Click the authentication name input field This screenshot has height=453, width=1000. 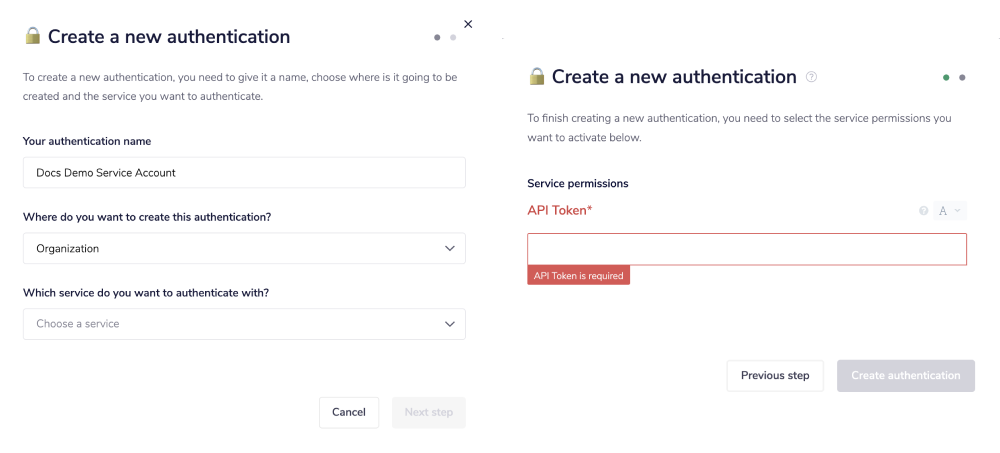click(244, 172)
